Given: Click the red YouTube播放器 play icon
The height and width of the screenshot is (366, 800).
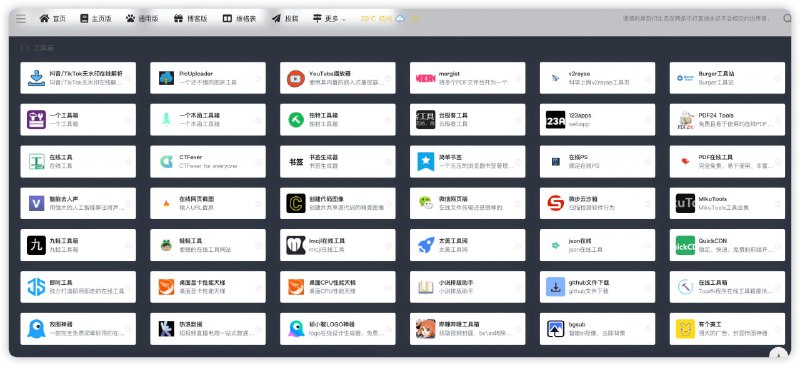Looking at the screenshot, I should tap(296, 78).
